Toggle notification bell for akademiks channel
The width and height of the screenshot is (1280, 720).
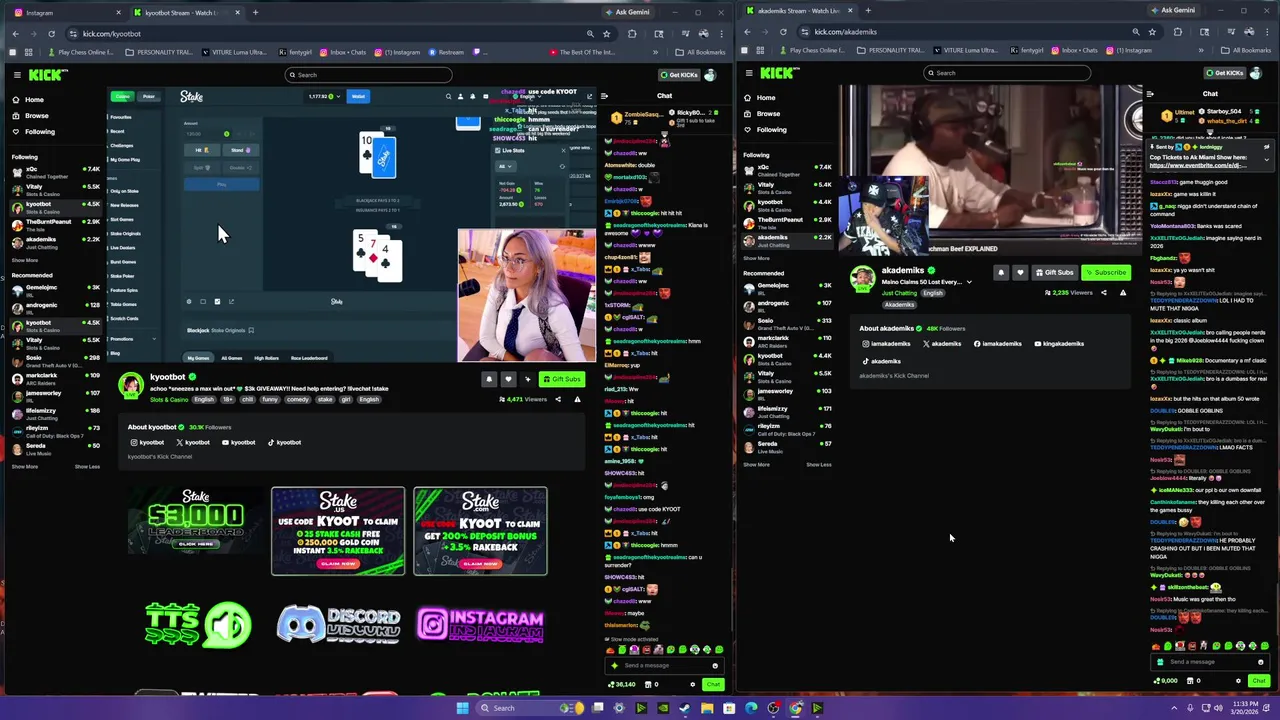[x=1001, y=272]
